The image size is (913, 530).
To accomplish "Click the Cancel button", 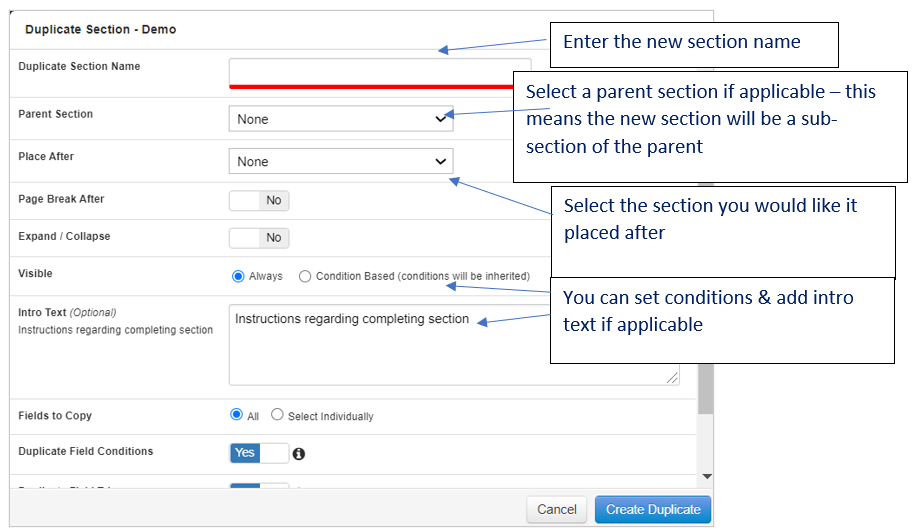I will 557,510.
